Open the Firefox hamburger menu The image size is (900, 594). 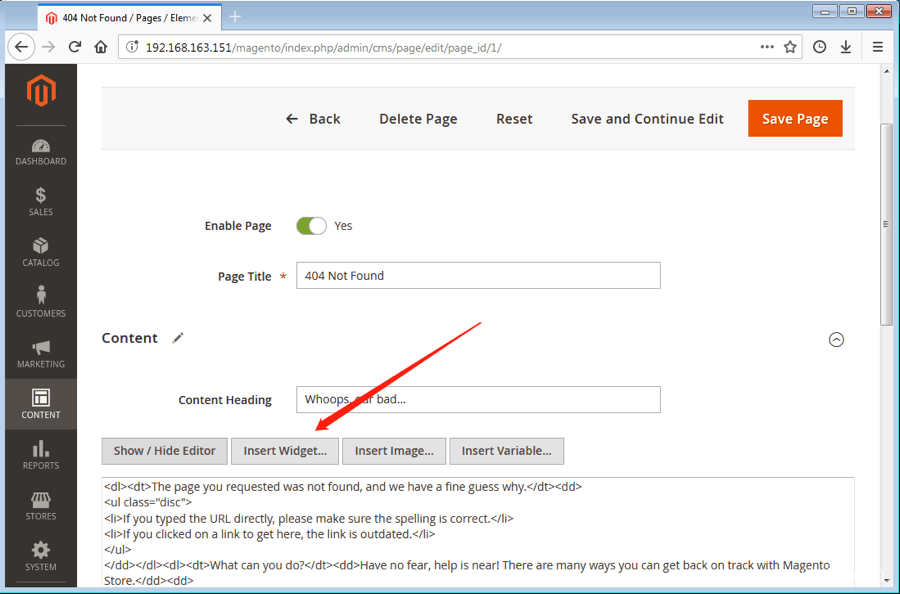[877, 47]
